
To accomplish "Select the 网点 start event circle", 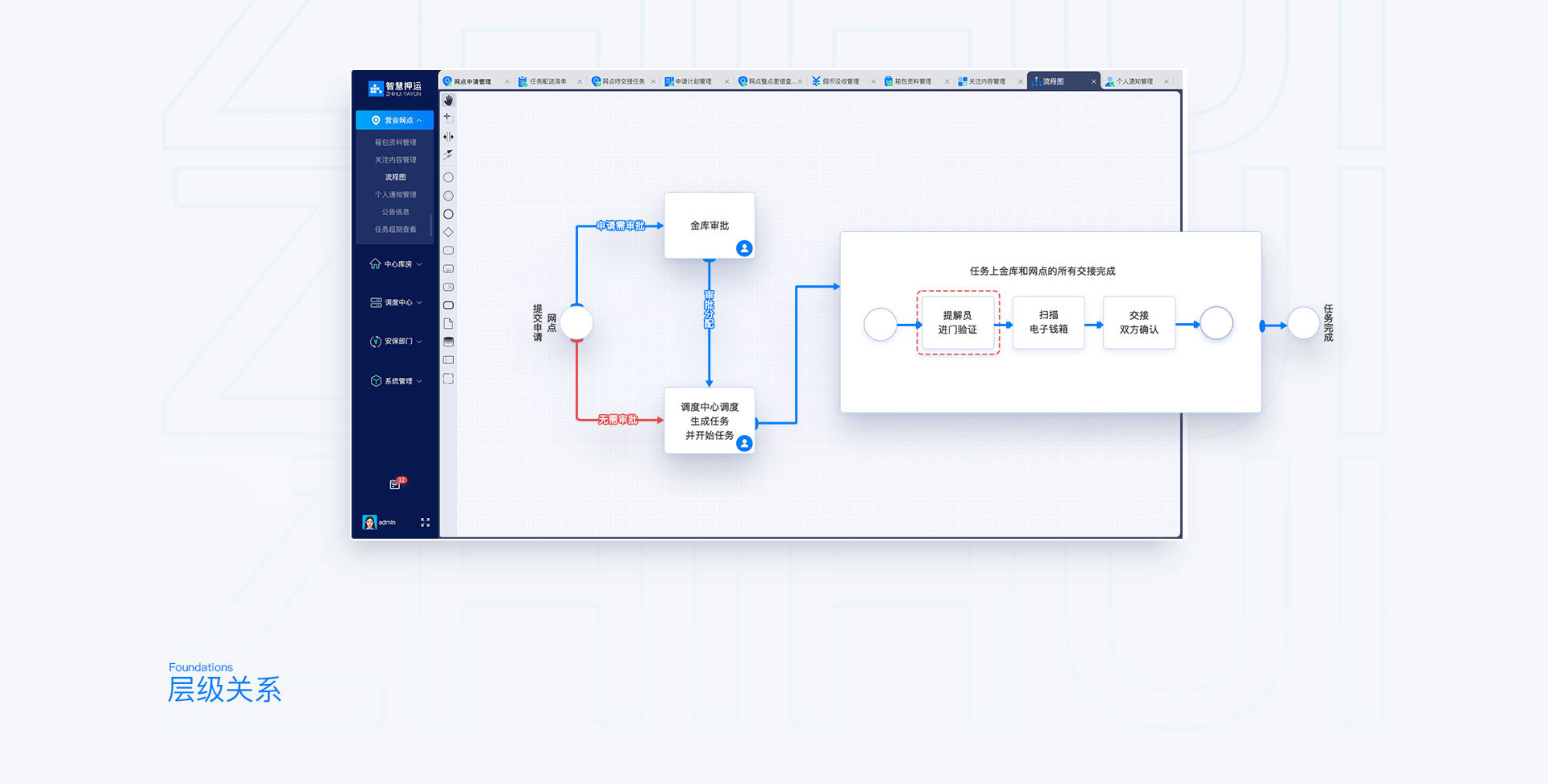I will click(576, 323).
